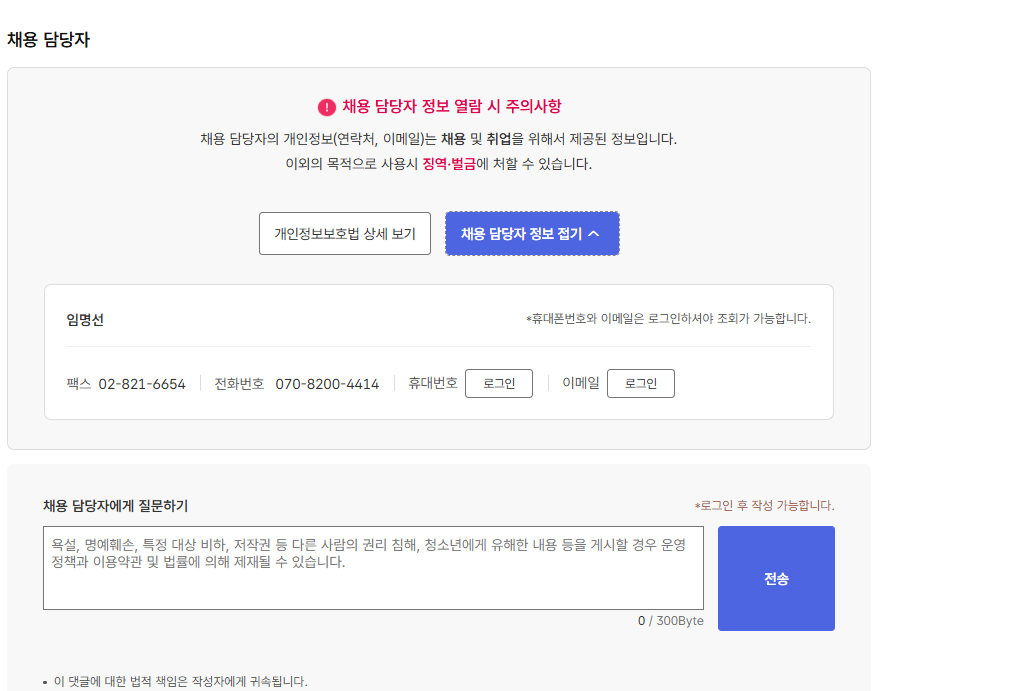The height and width of the screenshot is (691, 1010).
Task: Click the red exclamation warning icon
Action: [327, 107]
